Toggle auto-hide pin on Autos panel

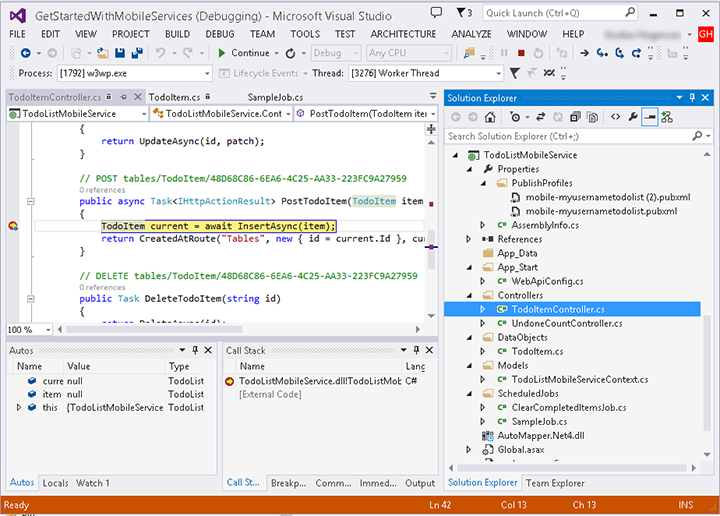pyautogui.click(x=195, y=350)
